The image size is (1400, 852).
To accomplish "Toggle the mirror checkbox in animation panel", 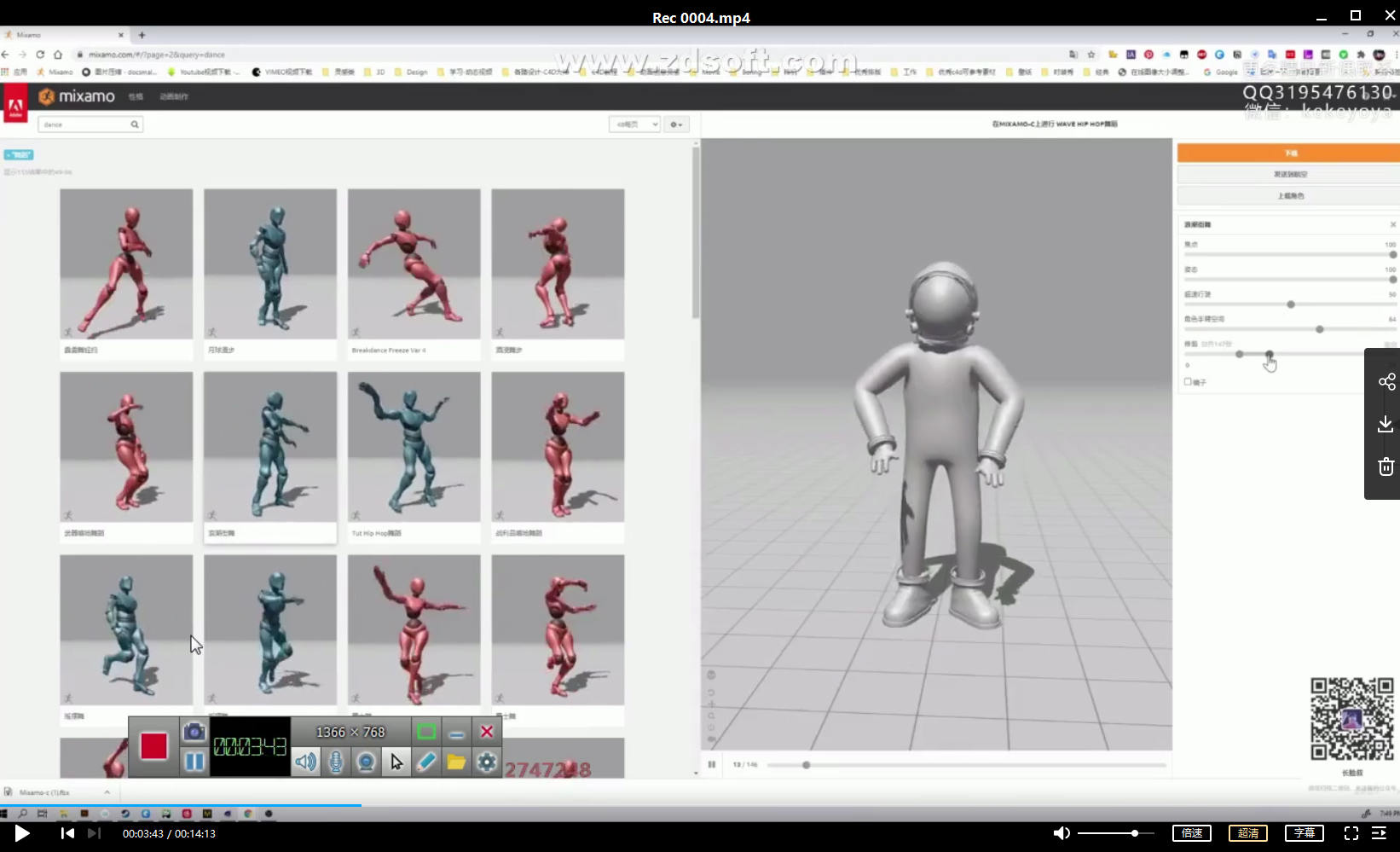I will click(x=1188, y=382).
